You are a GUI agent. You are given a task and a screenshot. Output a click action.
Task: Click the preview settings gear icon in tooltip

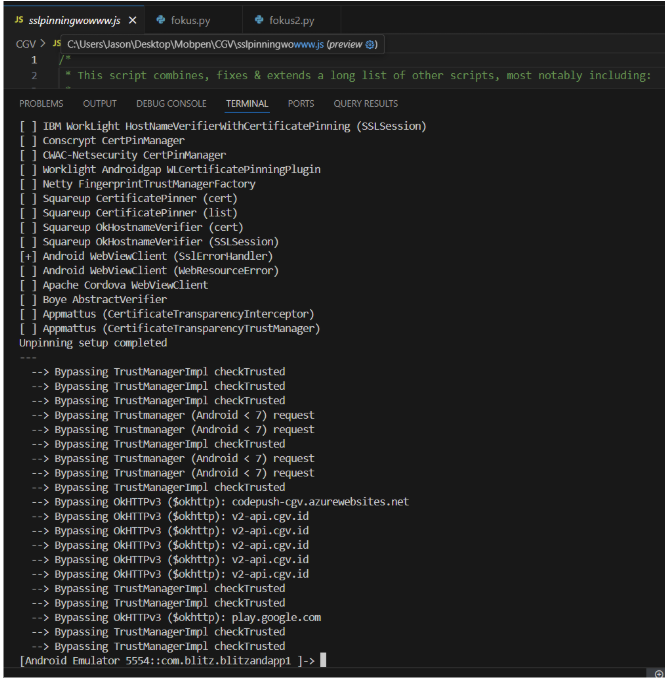[370, 44]
